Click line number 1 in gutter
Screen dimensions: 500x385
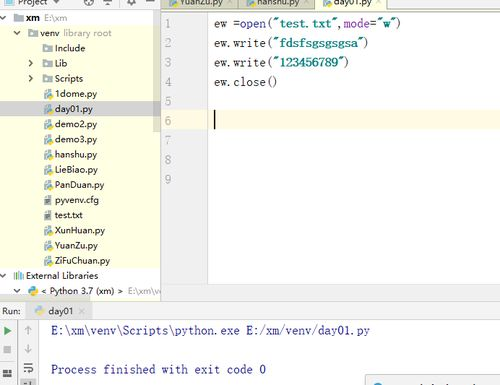pos(168,24)
